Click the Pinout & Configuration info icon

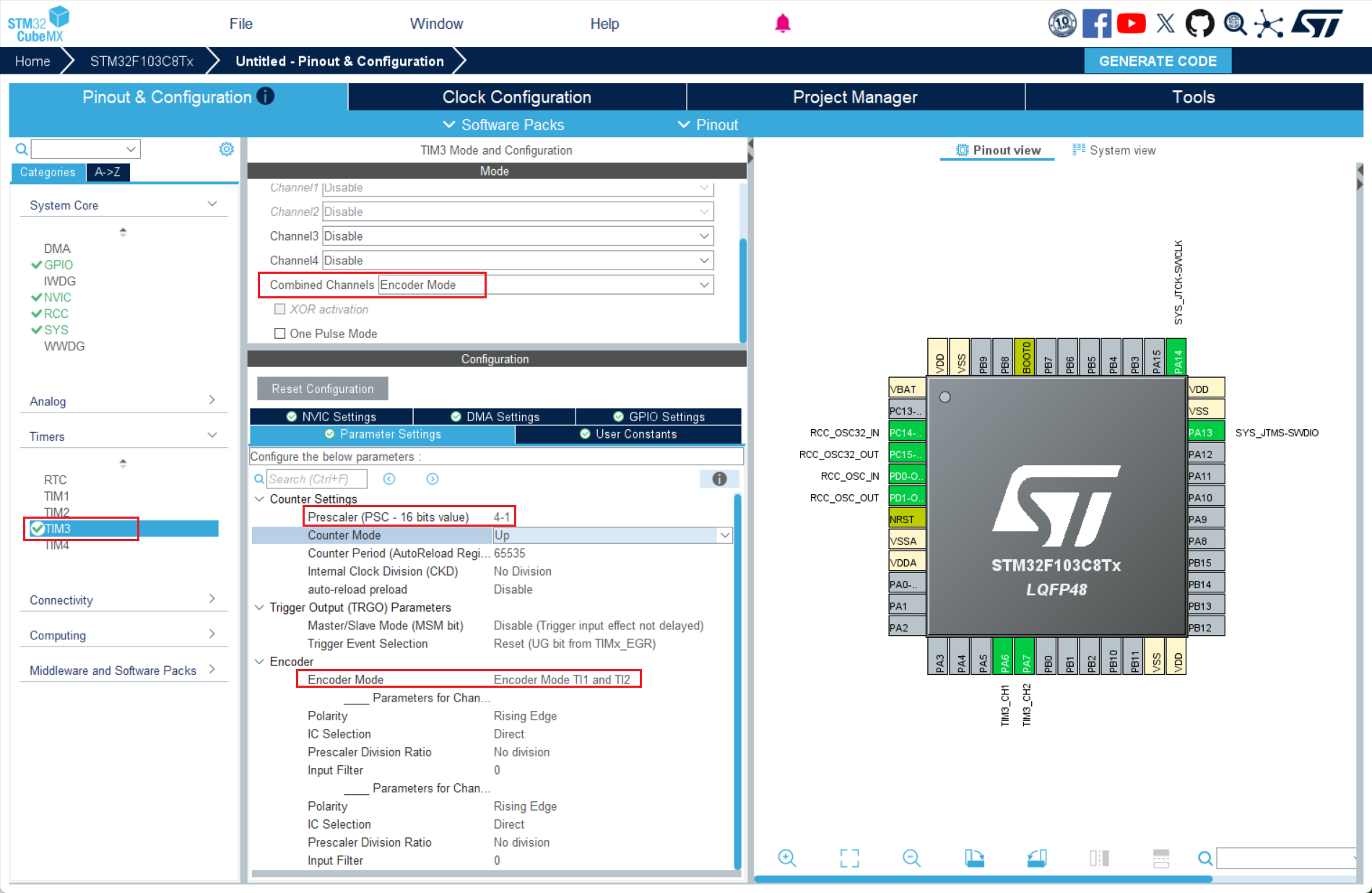266,96
